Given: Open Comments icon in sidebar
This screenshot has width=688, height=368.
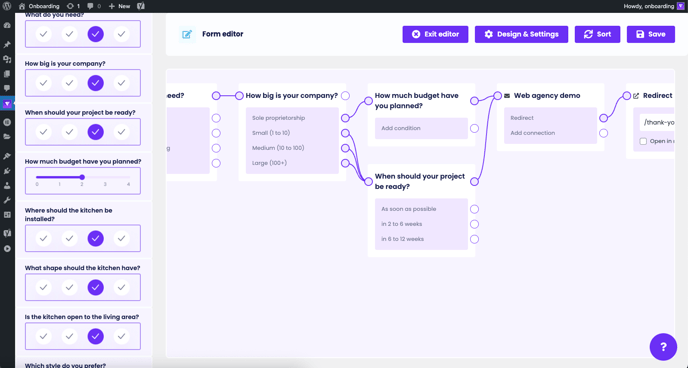Looking at the screenshot, I should click(x=7, y=88).
